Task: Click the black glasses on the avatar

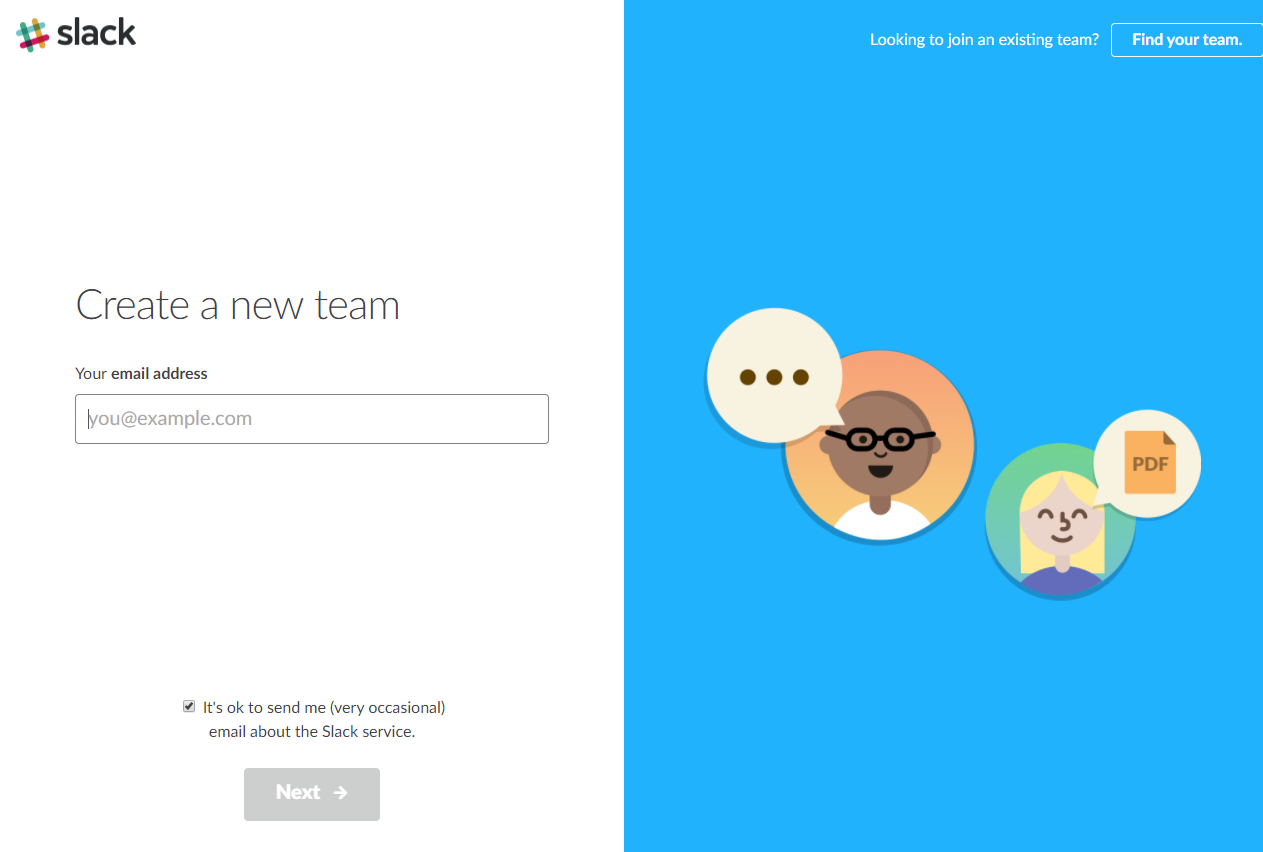Action: tap(879, 438)
